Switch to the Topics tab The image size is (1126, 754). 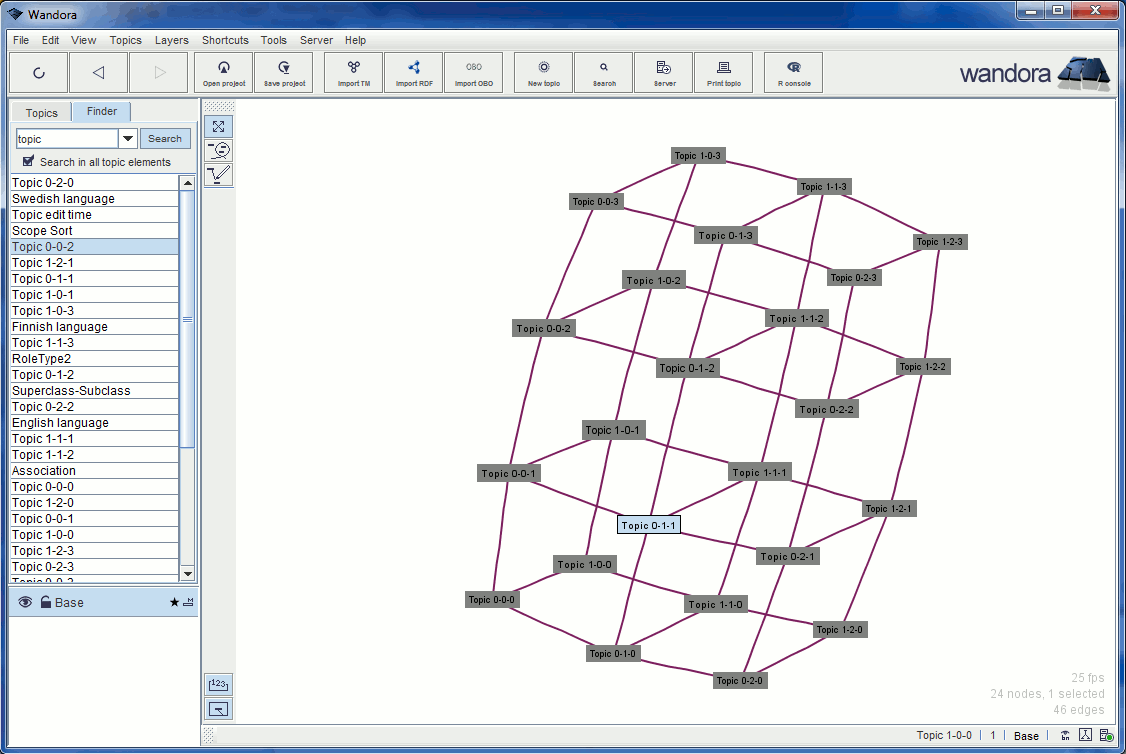[40, 113]
